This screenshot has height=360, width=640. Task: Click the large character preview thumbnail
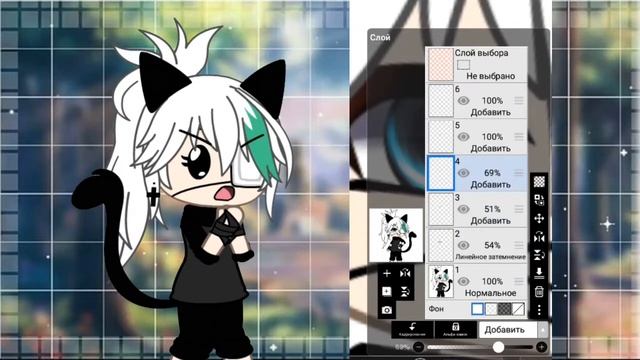click(396, 235)
